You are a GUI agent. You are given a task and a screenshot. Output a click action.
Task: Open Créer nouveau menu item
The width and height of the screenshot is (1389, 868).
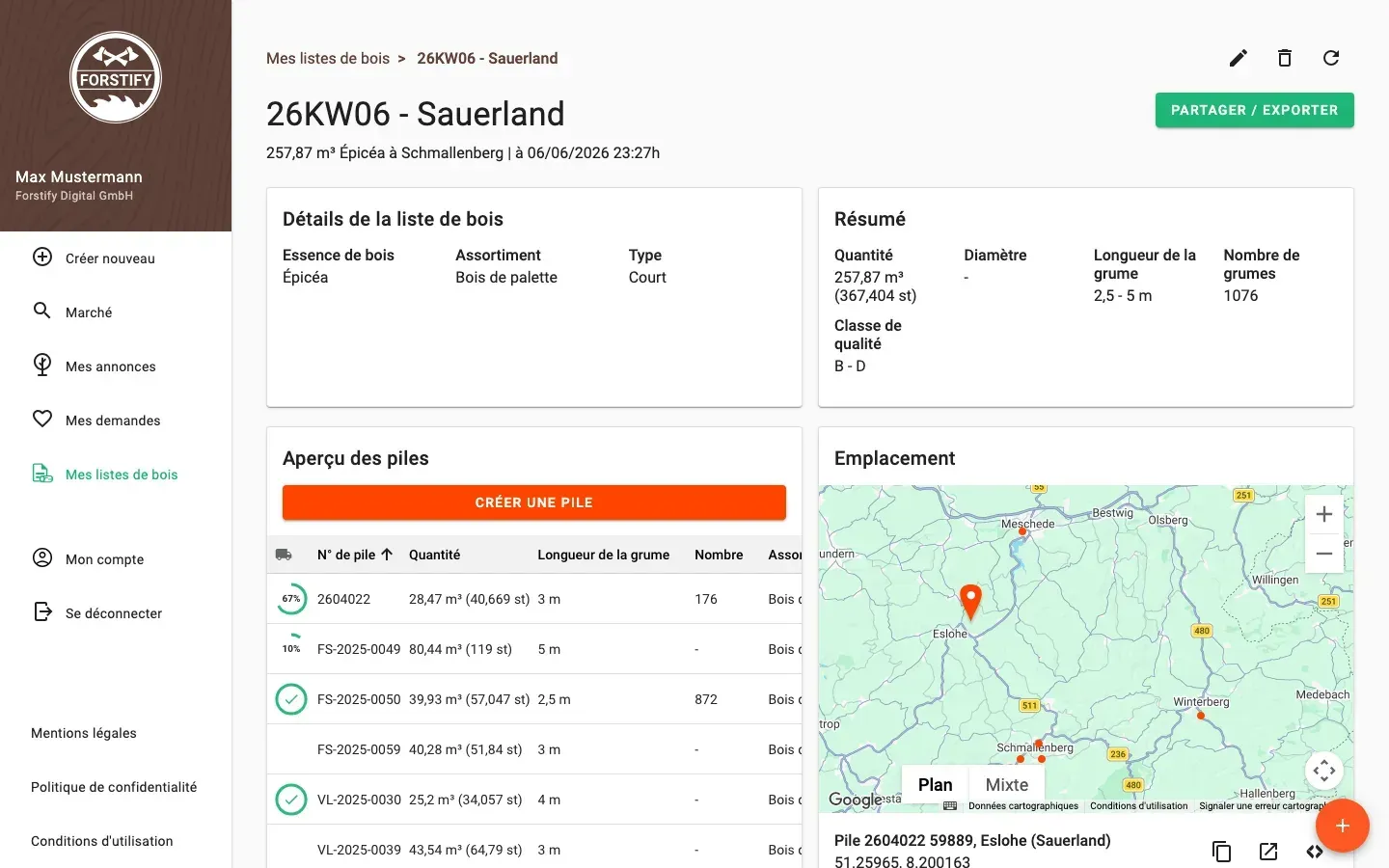[x=116, y=258]
